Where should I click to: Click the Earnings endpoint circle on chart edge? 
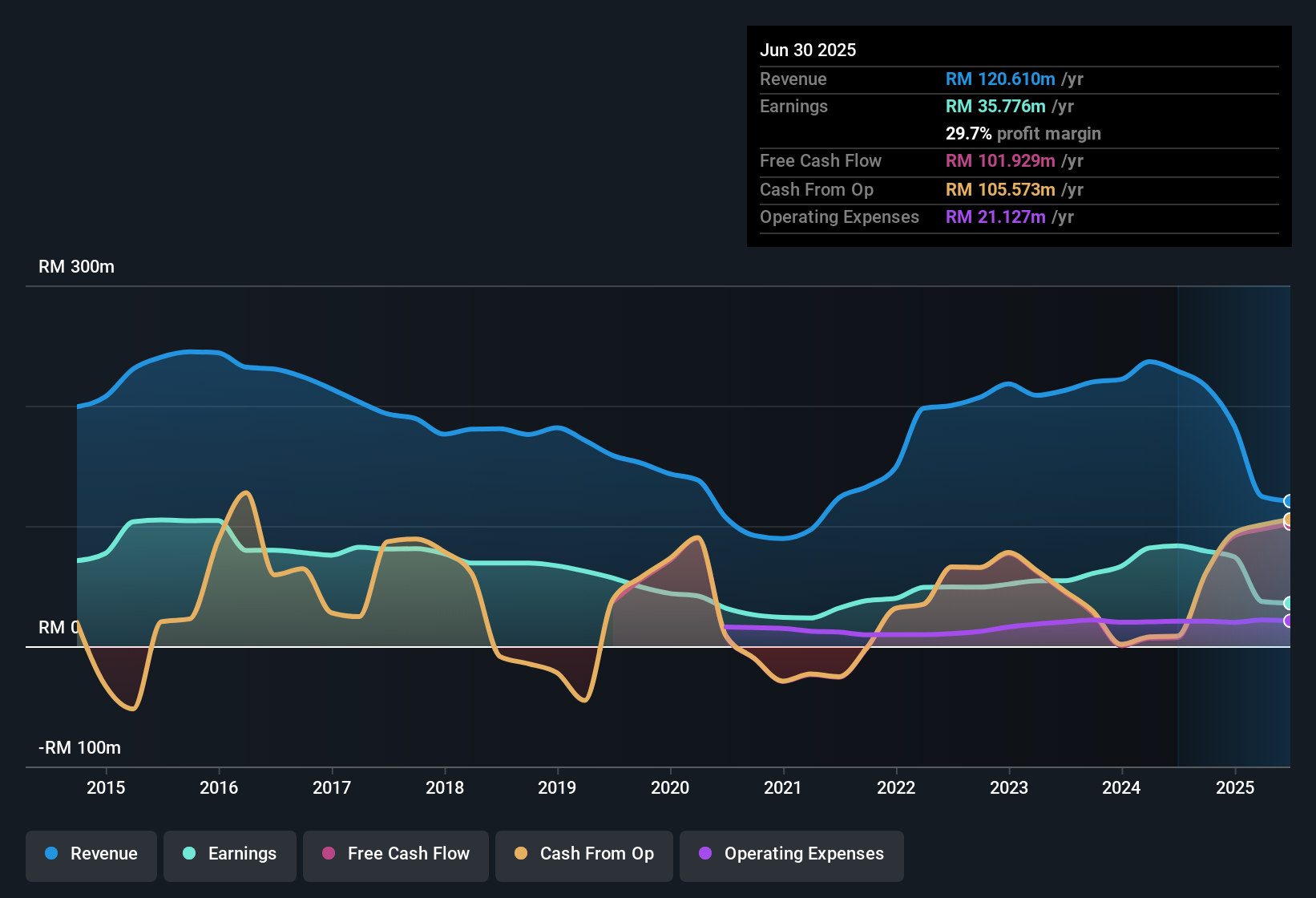pos(1289,603)
